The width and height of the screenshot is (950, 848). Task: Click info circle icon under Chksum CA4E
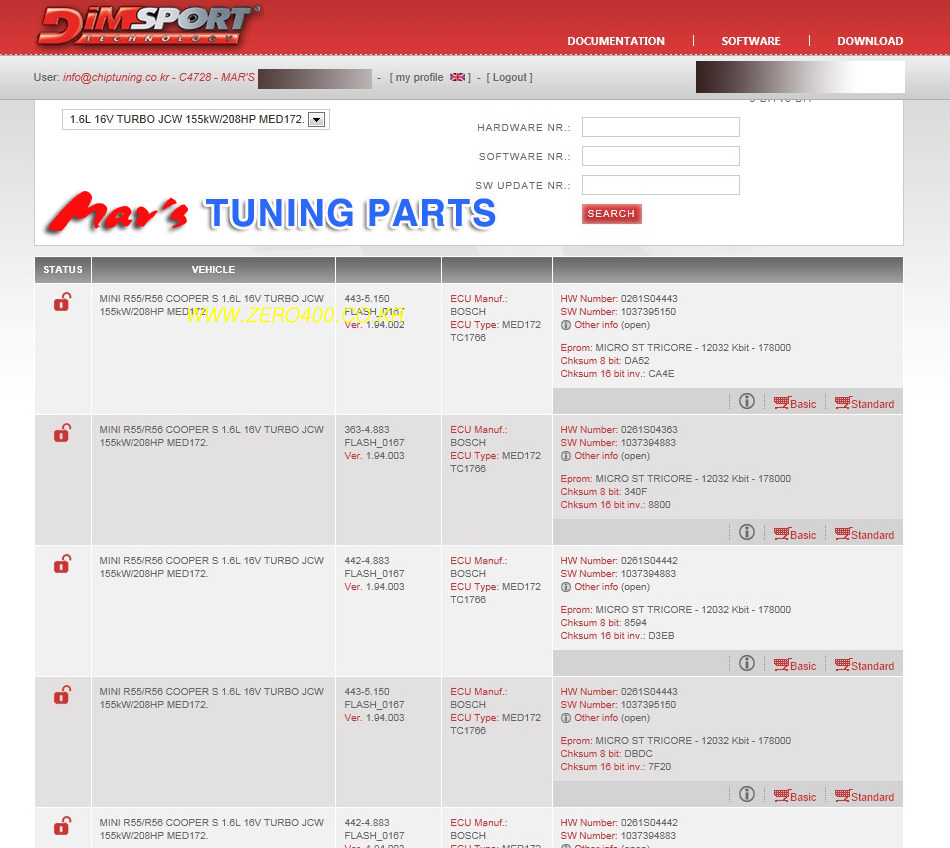[x=747, y=401]
